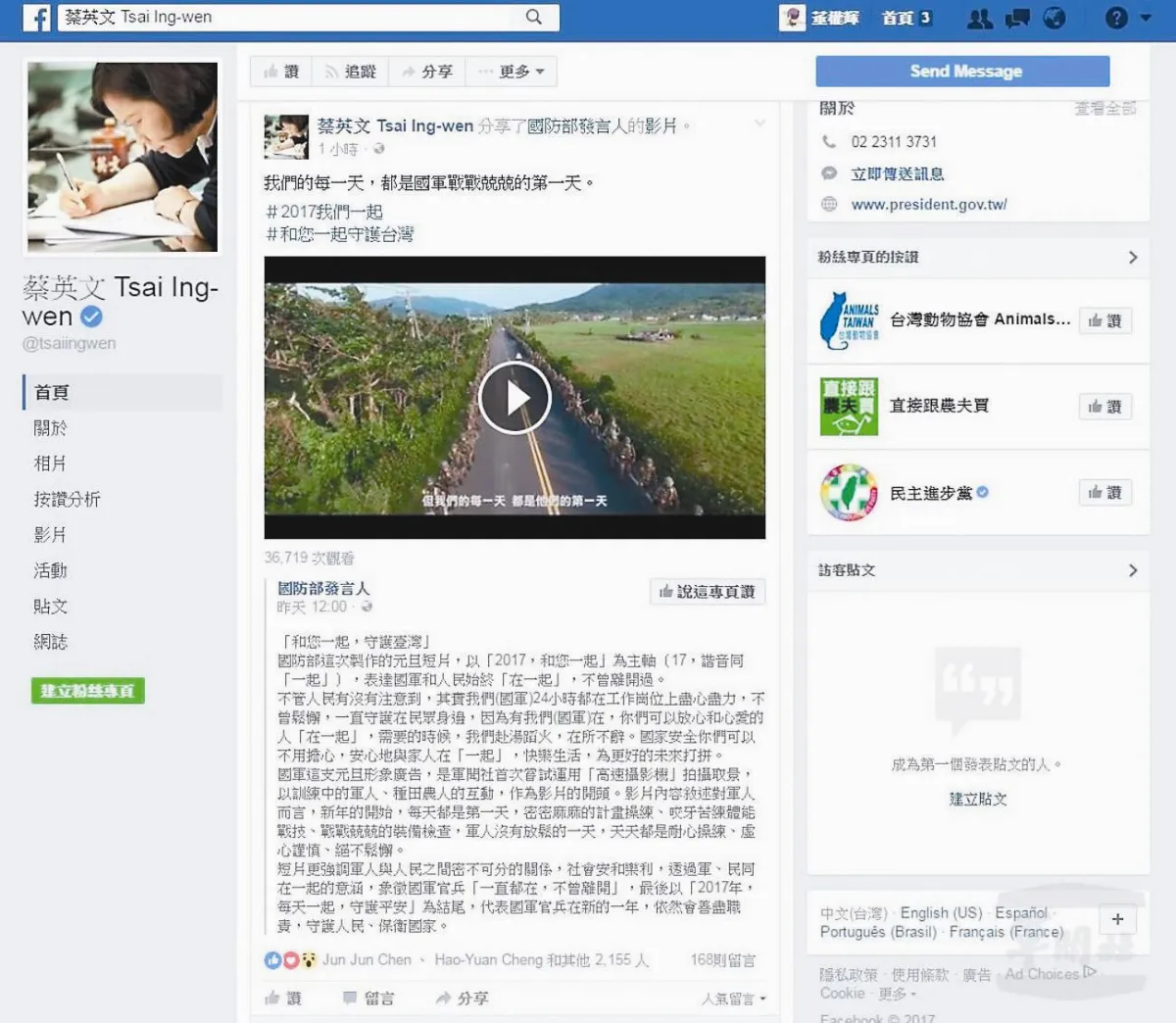Screen dimensions: 1176x1023
Task: Open 國防部發言人 page link
Action: click(x=323, y=588)
